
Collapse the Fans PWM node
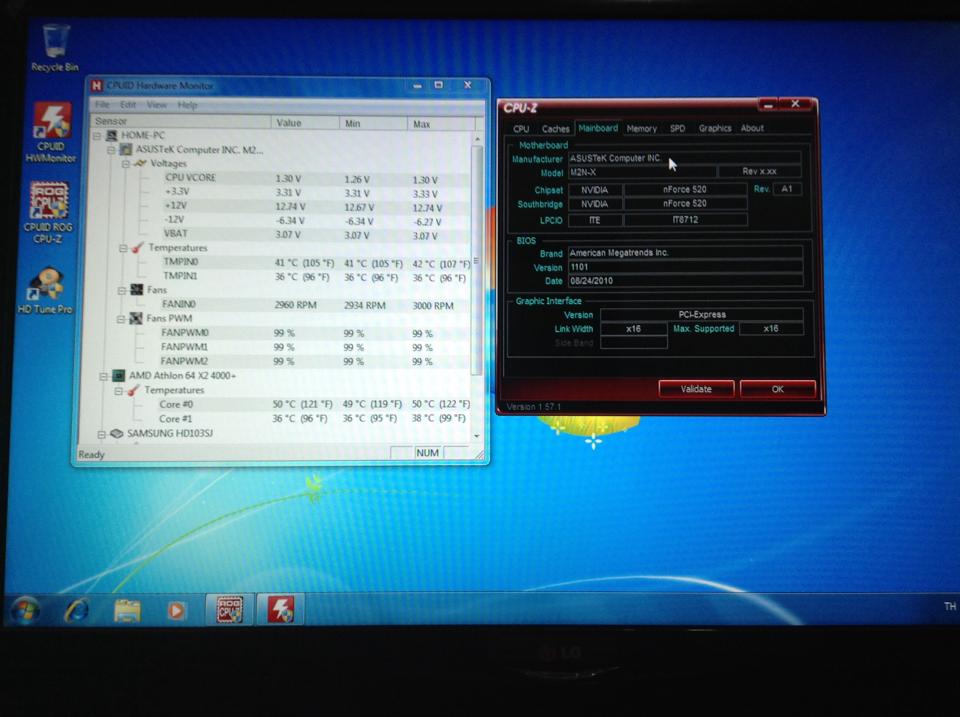pos(121,319)
